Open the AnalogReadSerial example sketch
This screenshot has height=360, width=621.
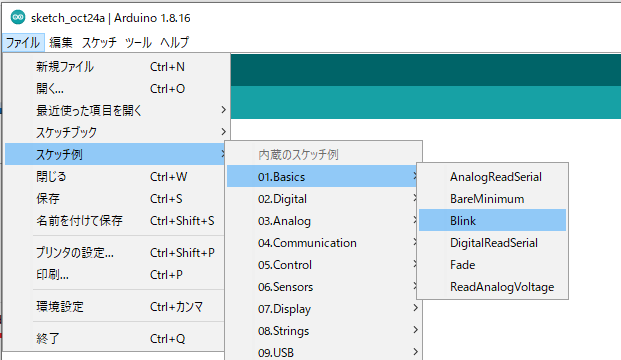[x=492, y=177]
